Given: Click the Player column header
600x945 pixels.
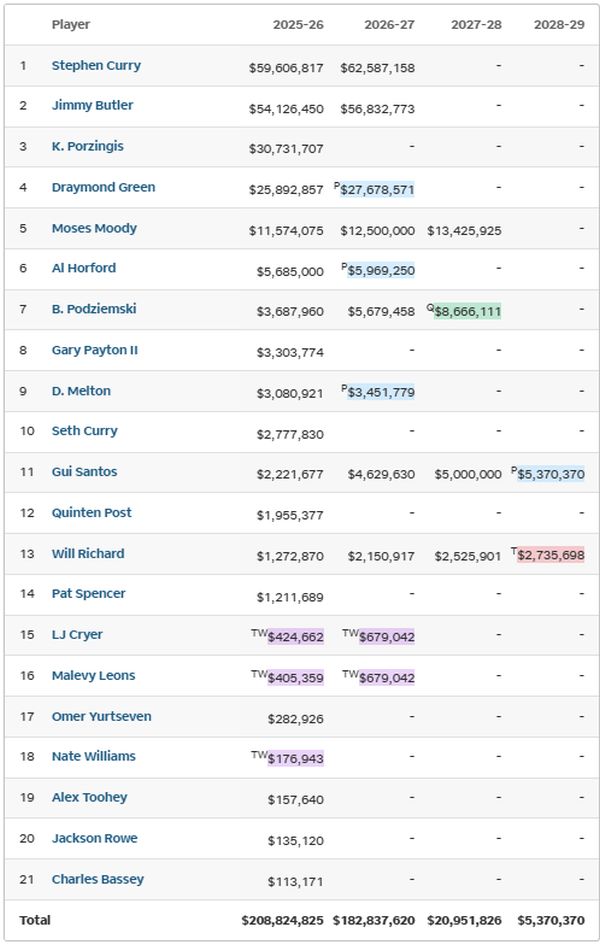Looking at the screenshot, I should pyautogui.click(x=71, y=25).
